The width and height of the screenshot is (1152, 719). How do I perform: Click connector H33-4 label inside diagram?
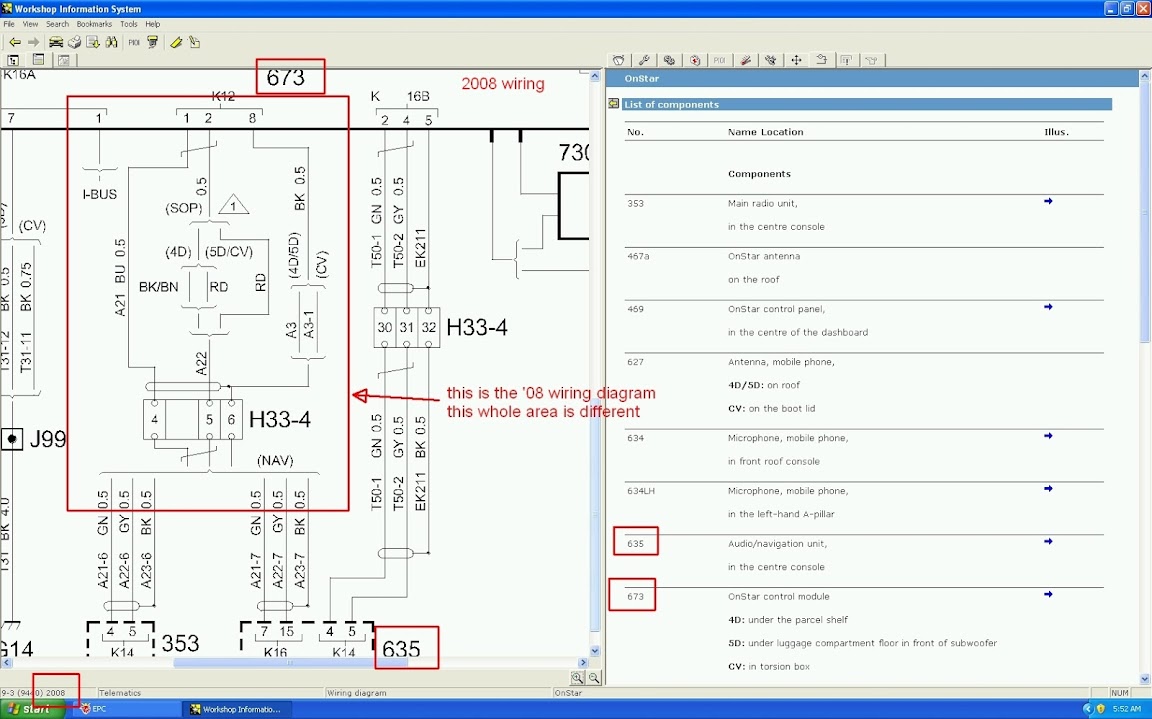(280, 419)
